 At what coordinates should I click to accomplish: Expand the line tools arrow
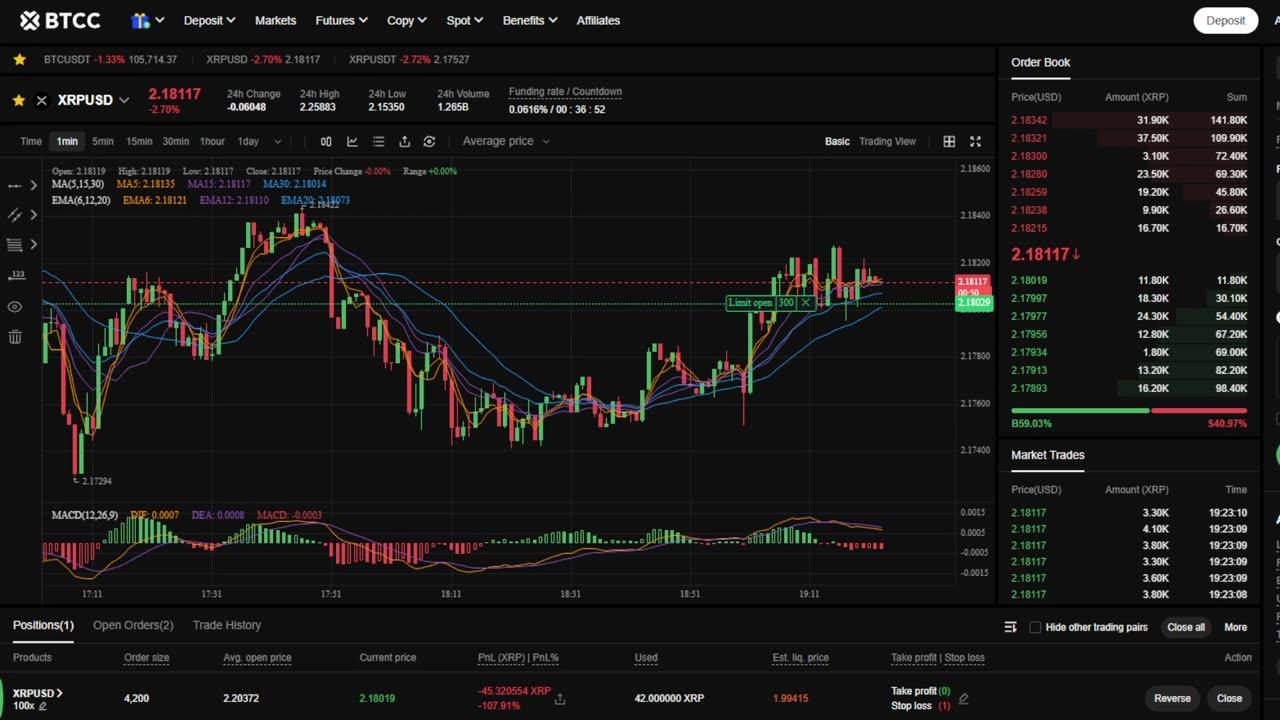pos(33,185)
